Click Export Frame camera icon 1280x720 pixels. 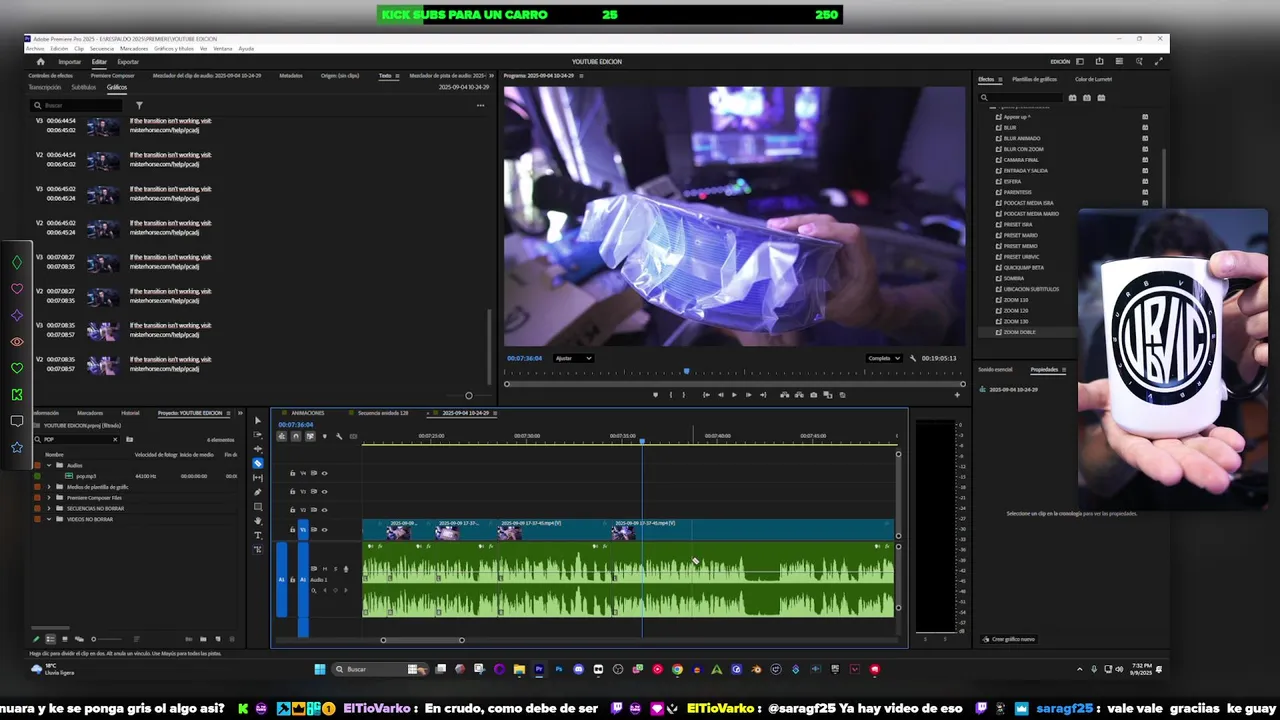(813, 395)
